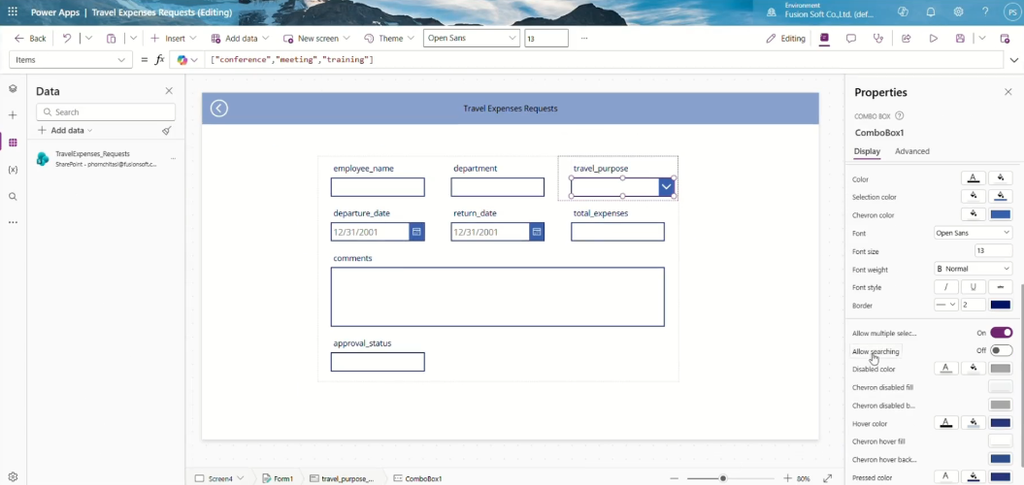
Task: Open the PS account avatar
Action: [1013, 12]
